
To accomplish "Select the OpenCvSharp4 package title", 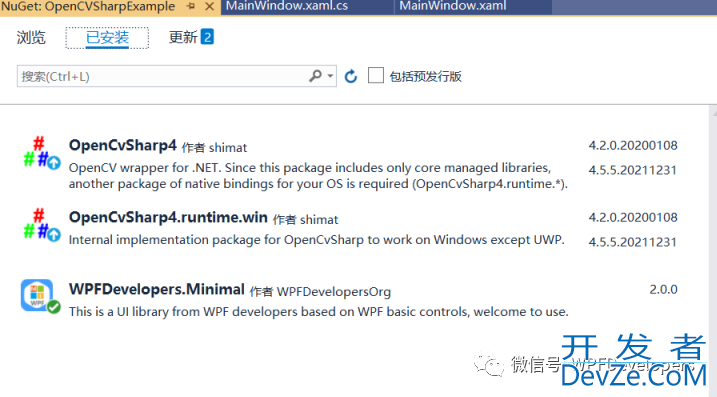I will tap(123, 145).
